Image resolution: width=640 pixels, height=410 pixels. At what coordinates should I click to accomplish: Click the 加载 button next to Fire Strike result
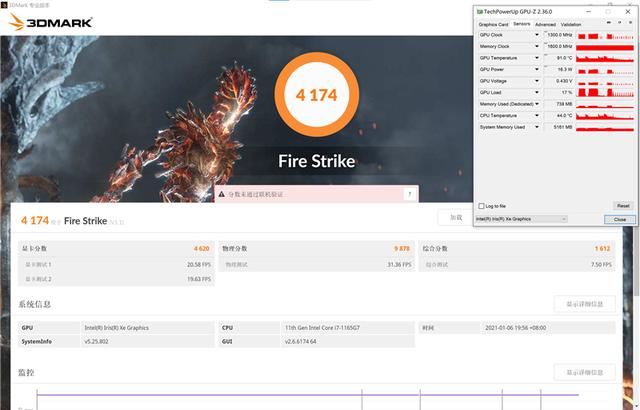coord(456,217)
